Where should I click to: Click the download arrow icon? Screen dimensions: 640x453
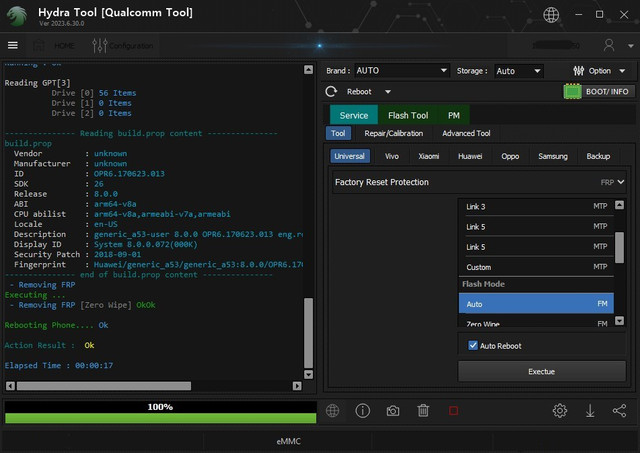590,411
